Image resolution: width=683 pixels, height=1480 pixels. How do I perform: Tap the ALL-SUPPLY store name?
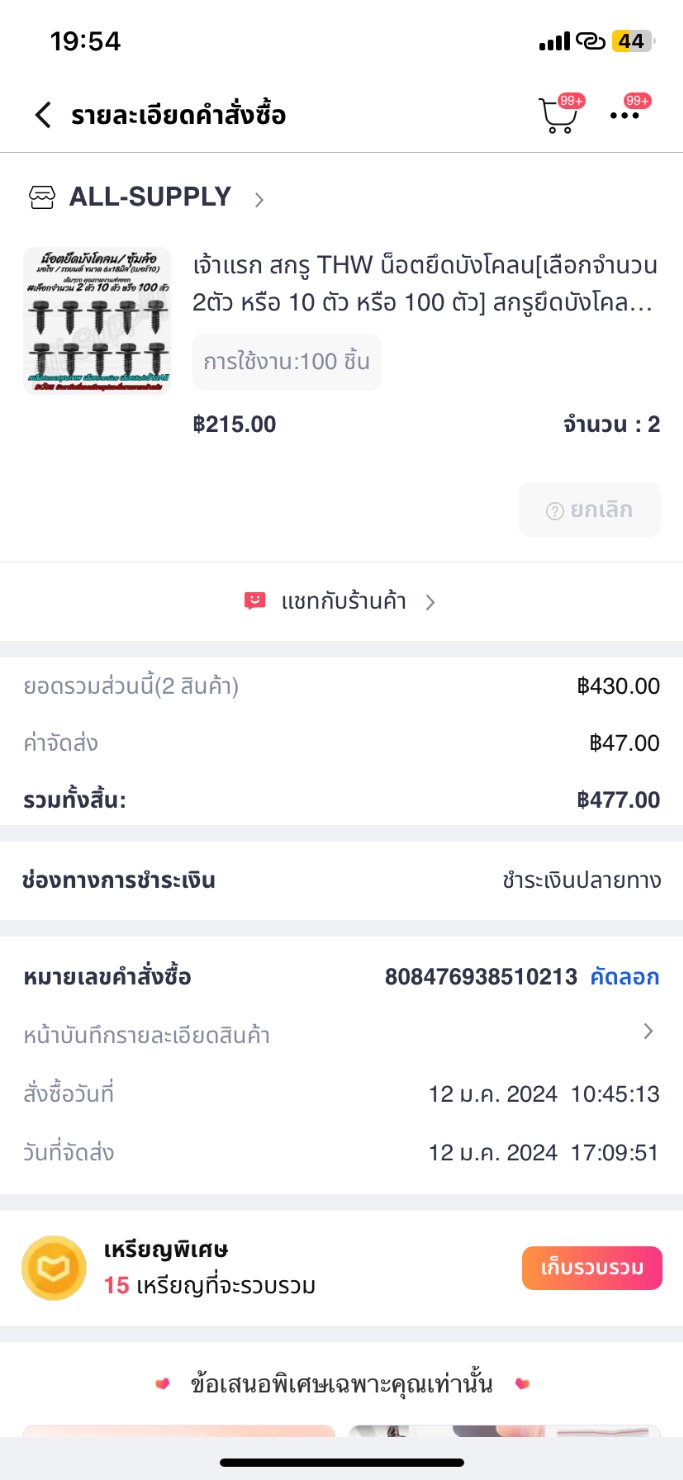click(150, 197)
